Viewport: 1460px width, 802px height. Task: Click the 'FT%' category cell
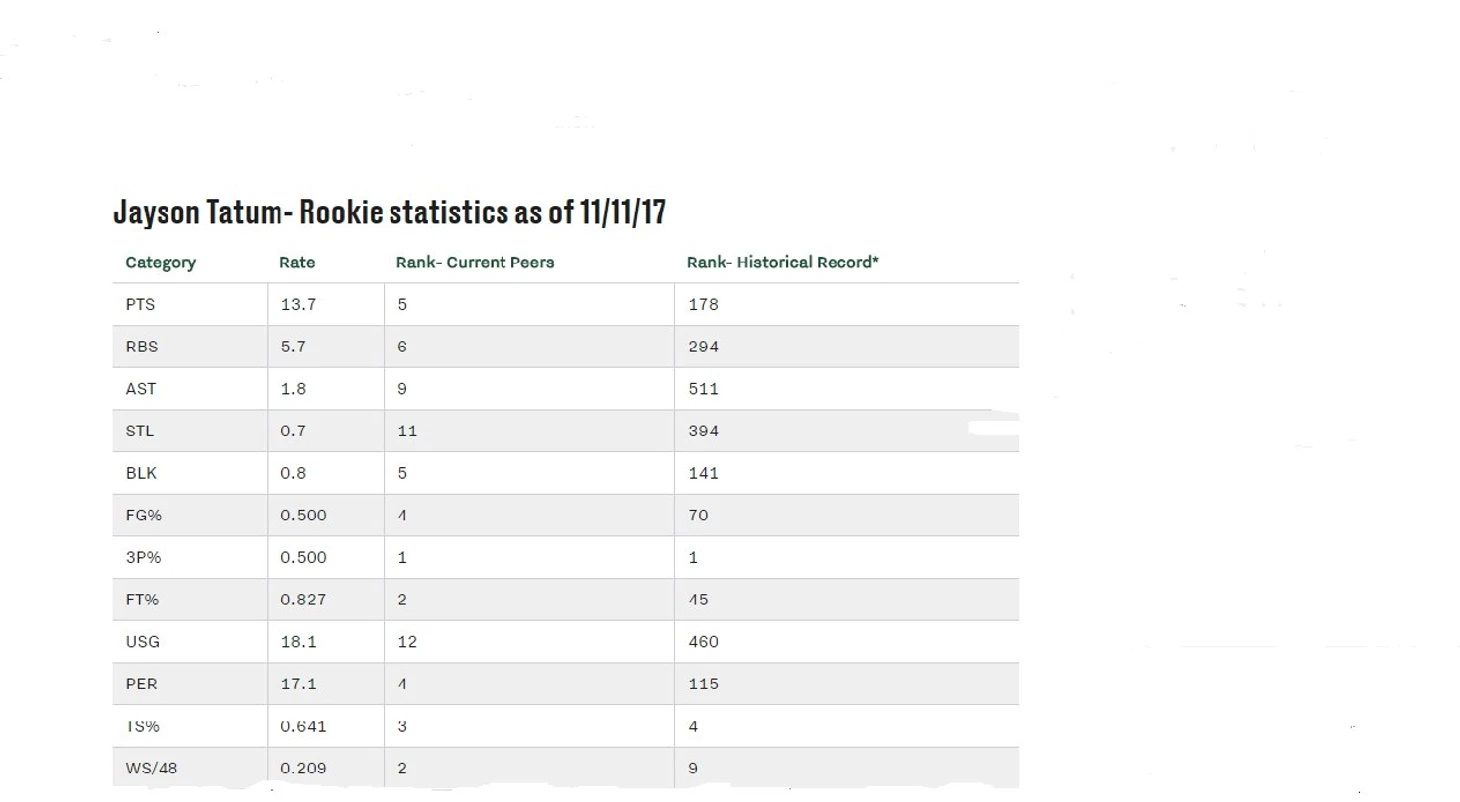(x=142, y=599)
